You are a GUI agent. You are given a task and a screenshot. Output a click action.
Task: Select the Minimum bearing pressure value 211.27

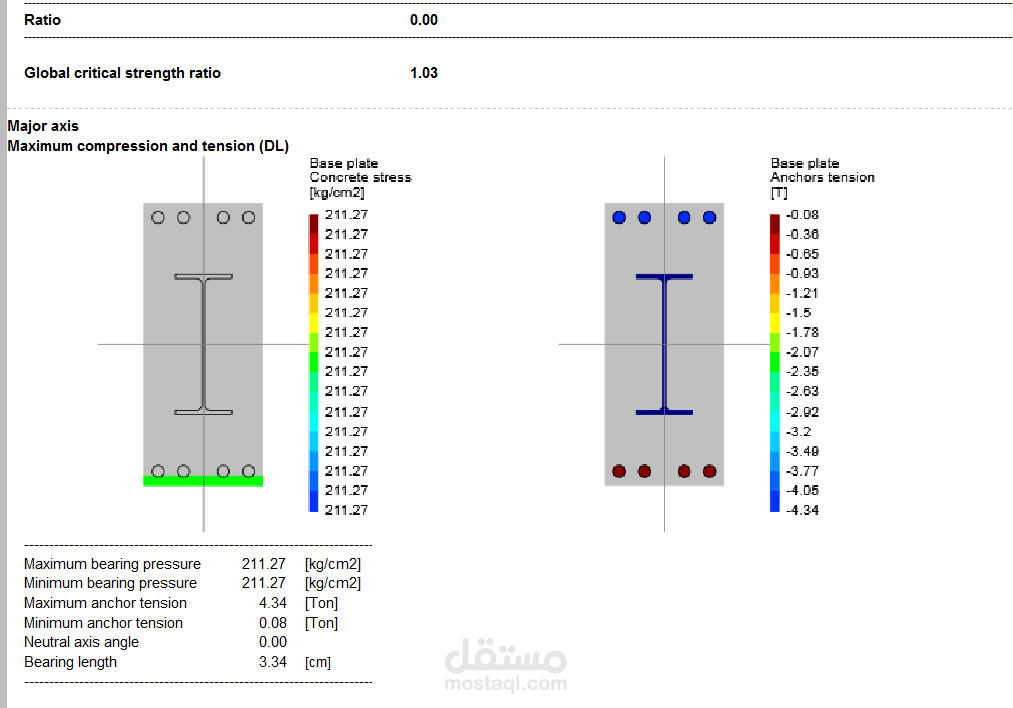click(x=264, y=583)
